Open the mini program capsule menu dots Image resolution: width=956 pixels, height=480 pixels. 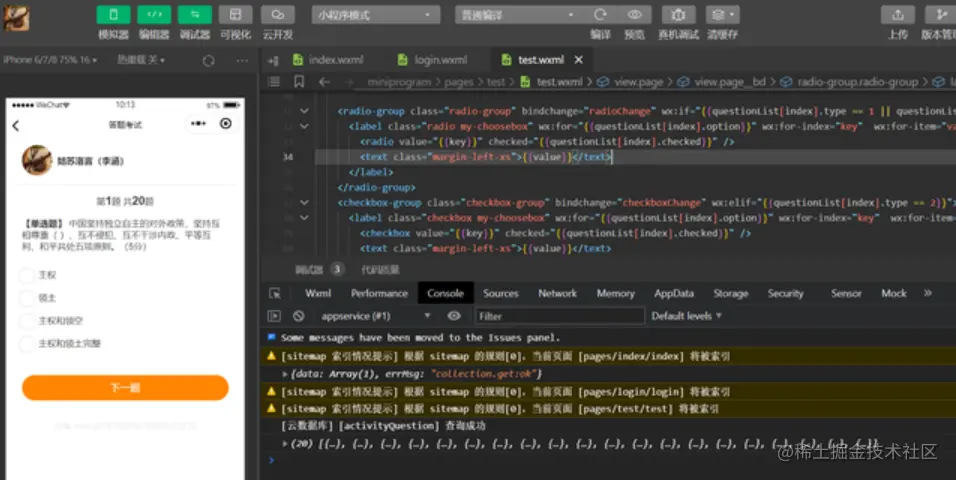point(198,124)
